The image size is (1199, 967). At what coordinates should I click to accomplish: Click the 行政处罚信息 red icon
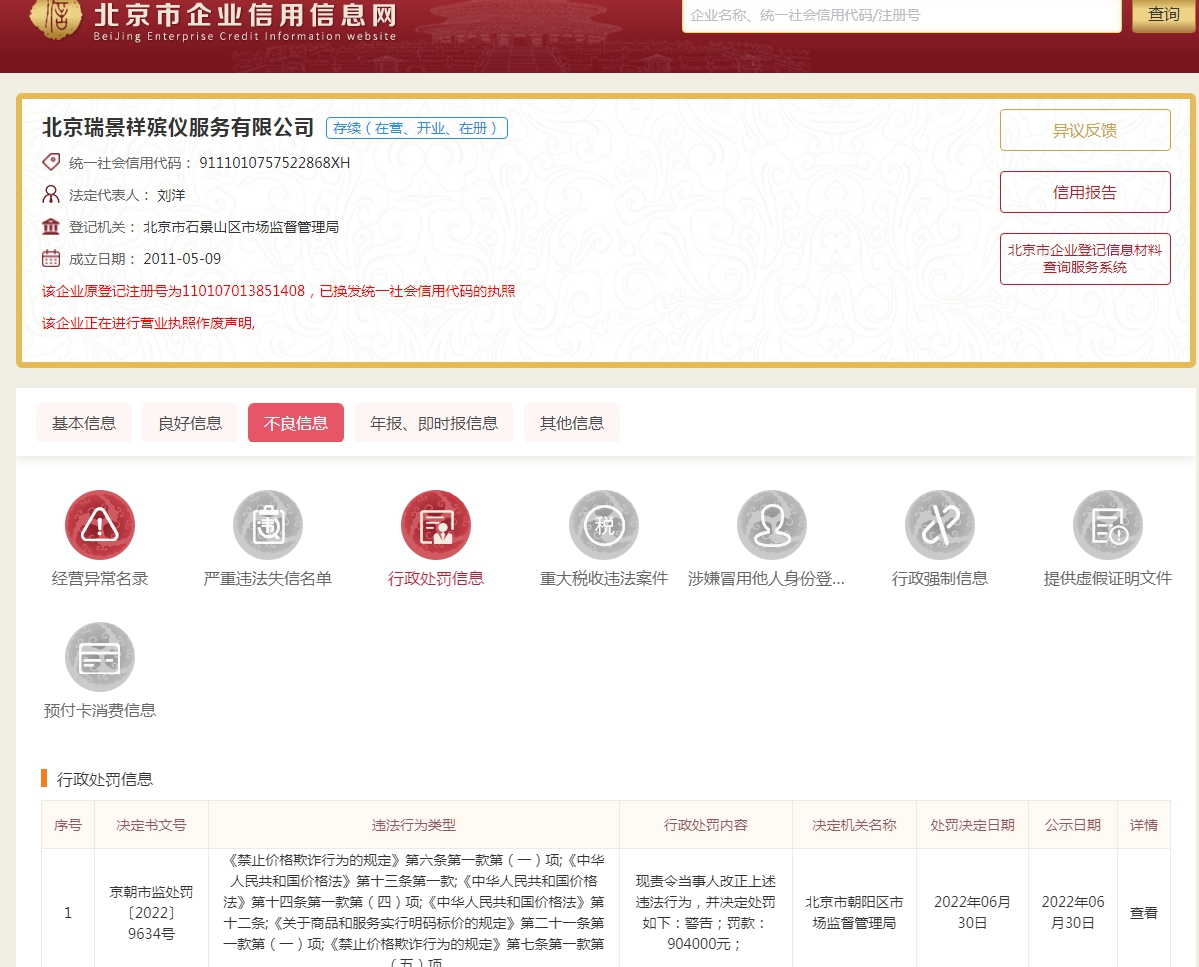click(x=435, y=523)
